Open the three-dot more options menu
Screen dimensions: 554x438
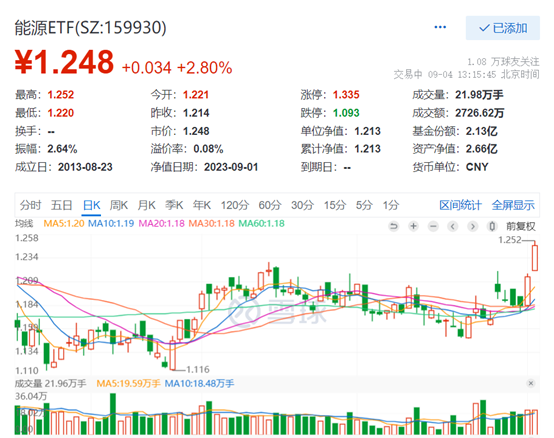(x=440, y=27)
